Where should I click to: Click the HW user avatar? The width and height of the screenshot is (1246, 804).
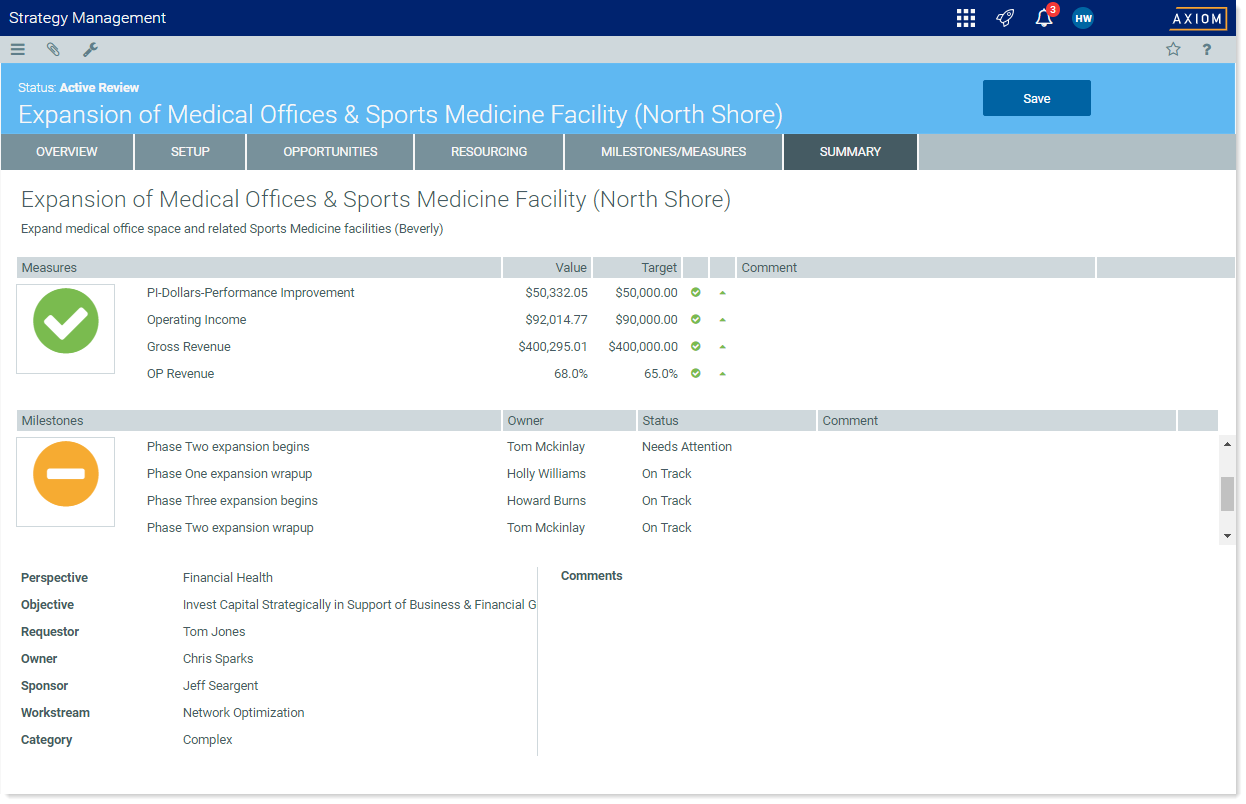tap(1083, 17)
